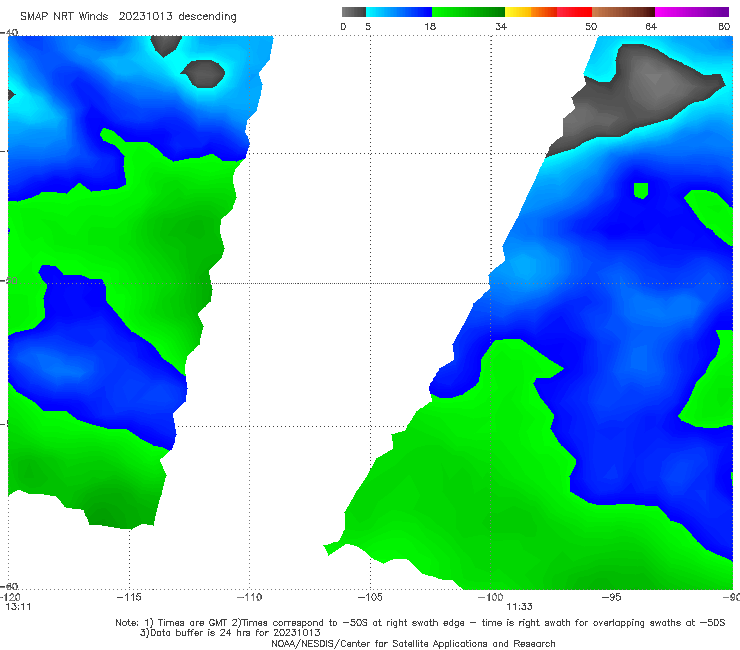
Task: Click the longitude label '-95'
Action: click(611, 597)
